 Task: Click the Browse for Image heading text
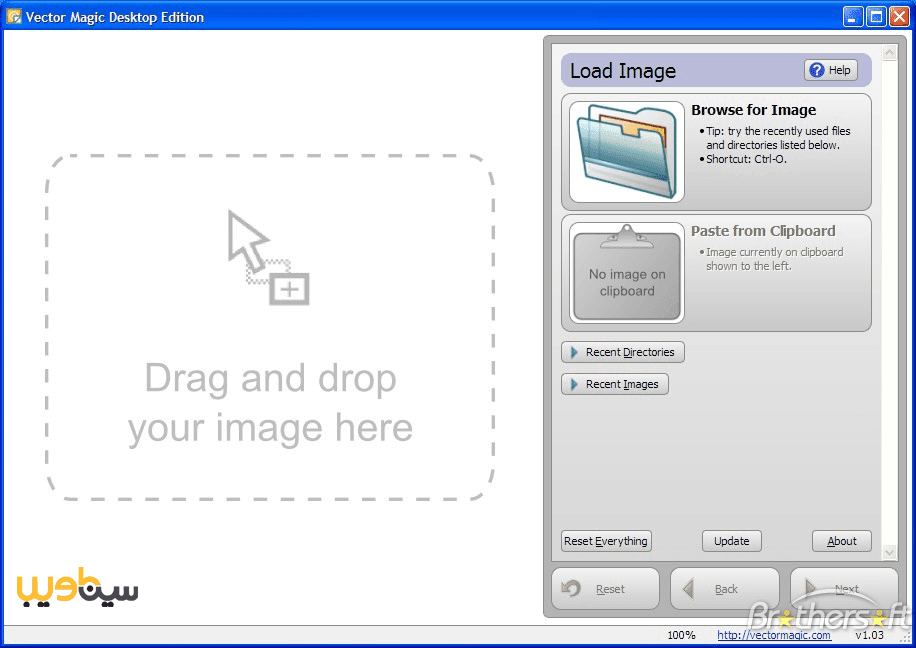click(754, 110)
